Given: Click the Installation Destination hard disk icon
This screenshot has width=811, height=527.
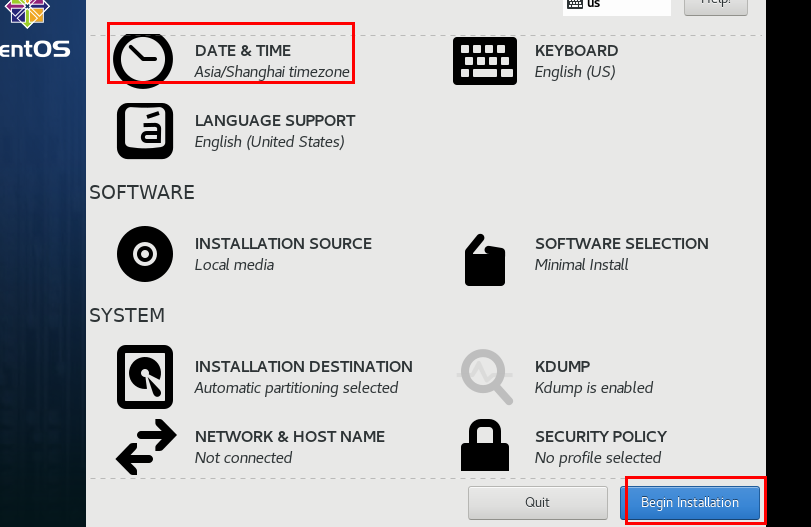Looking at the screenshot, I should [x=145, y=377].
